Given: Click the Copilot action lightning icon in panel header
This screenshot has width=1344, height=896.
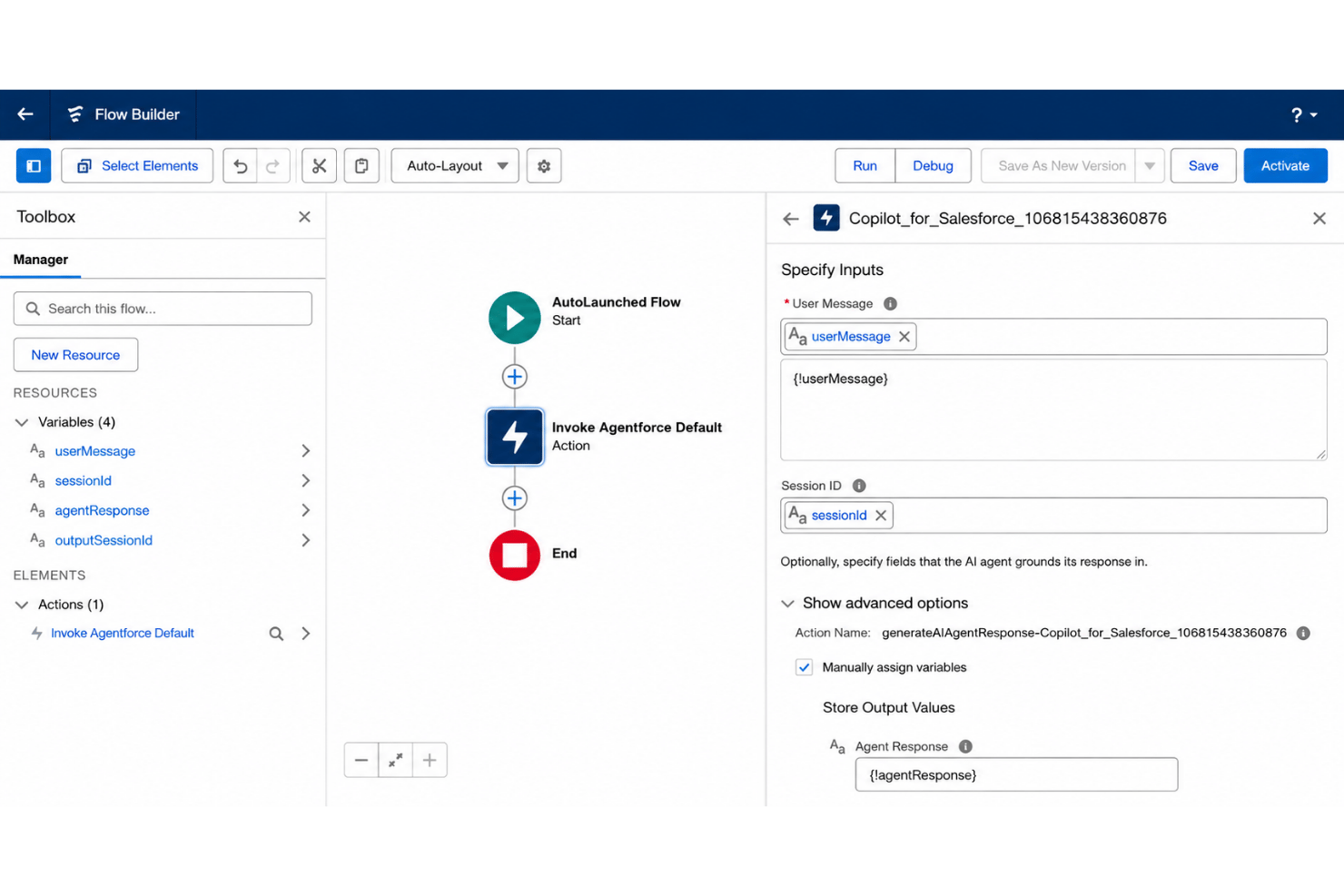Looking at the screenshot, I should 826,218.
